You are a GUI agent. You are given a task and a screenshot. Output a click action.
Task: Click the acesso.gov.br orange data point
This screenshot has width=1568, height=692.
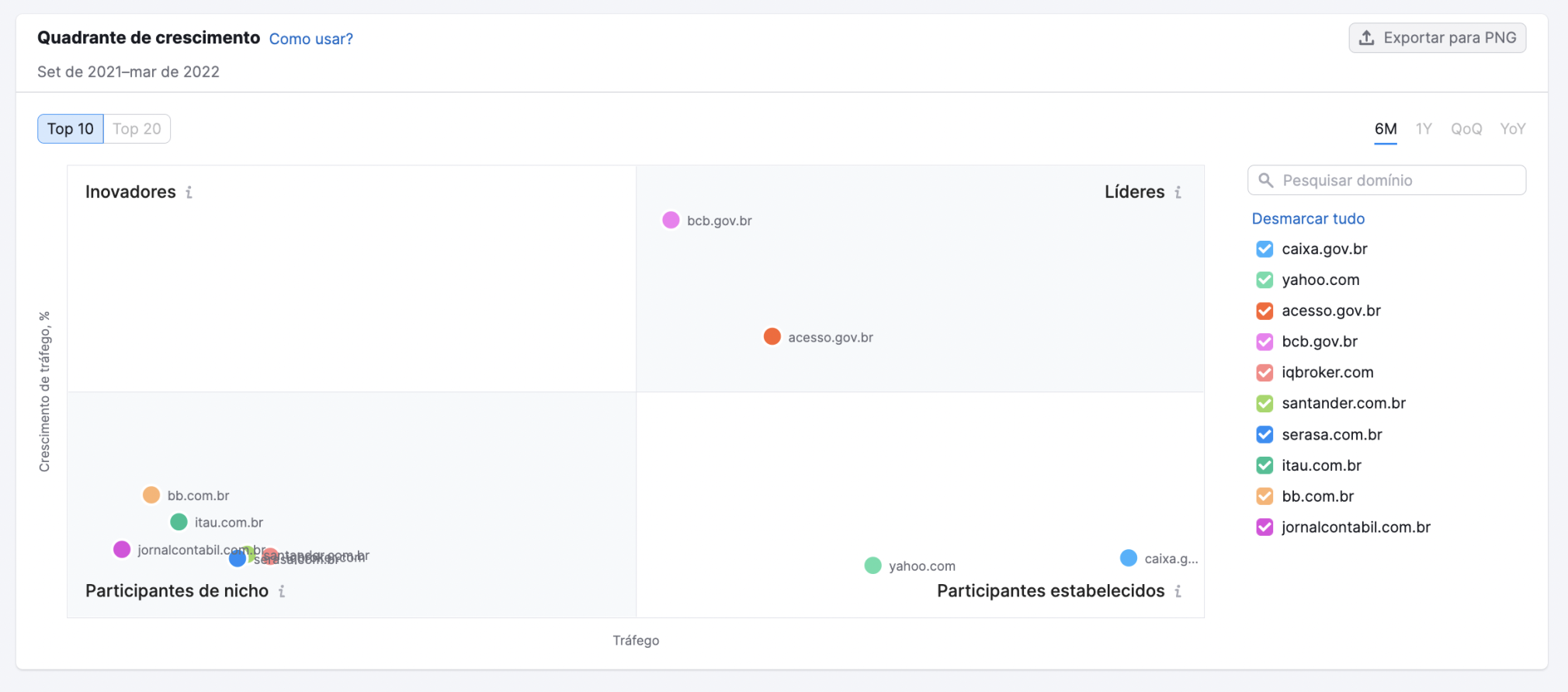[x=772, y=336]
